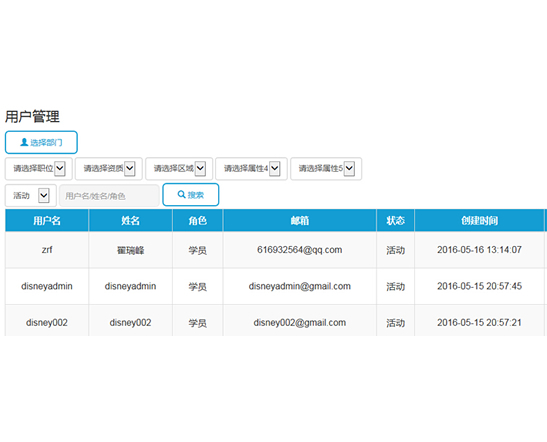Screen dimensions: 547x442
Task: Open the 请选择区域 dropdown
Action: point(179,169)
